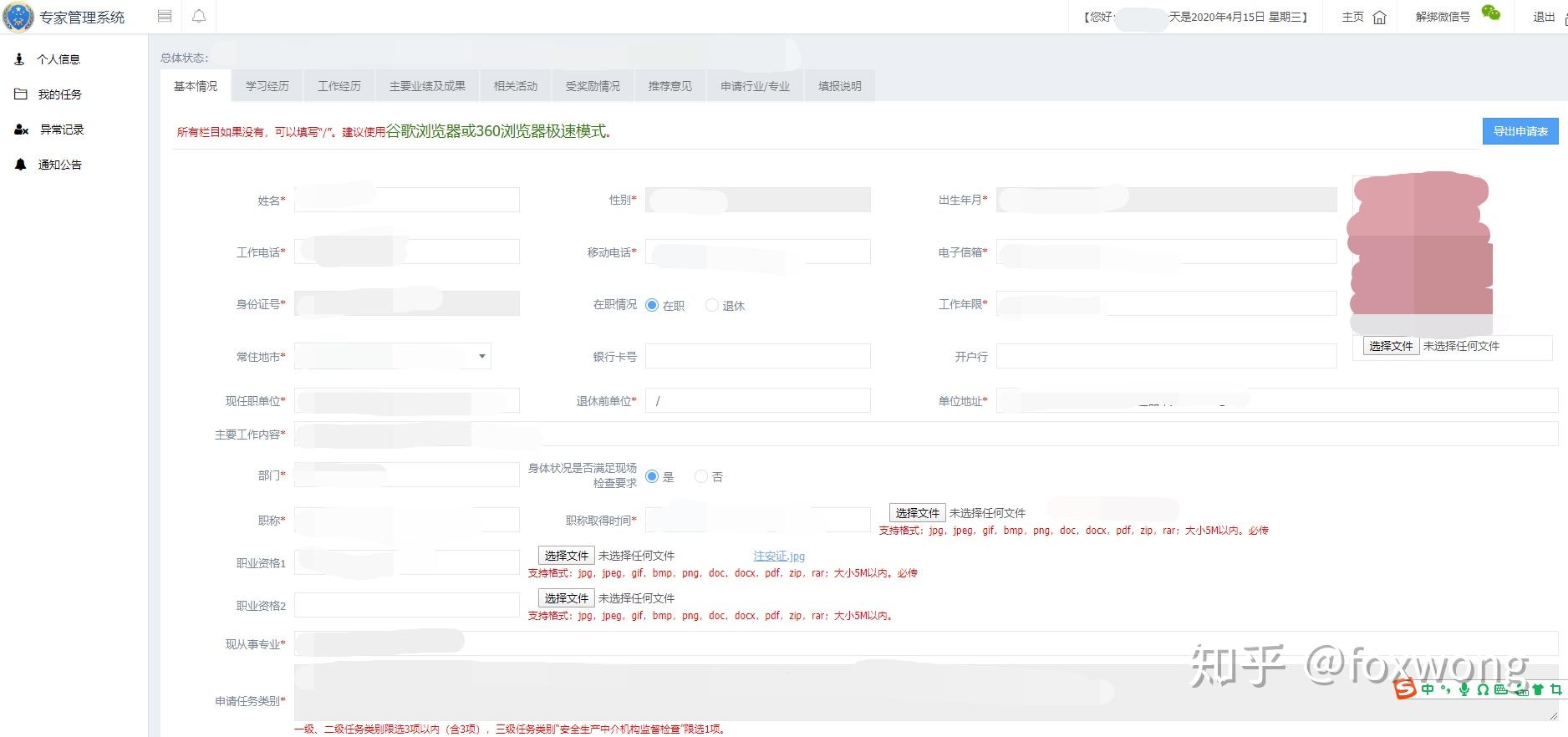Viewport: 1568px width, 737px height.
Task: Choose file for 职称 certificate upload
Action: pyautogui.click(x=917, y=513)
